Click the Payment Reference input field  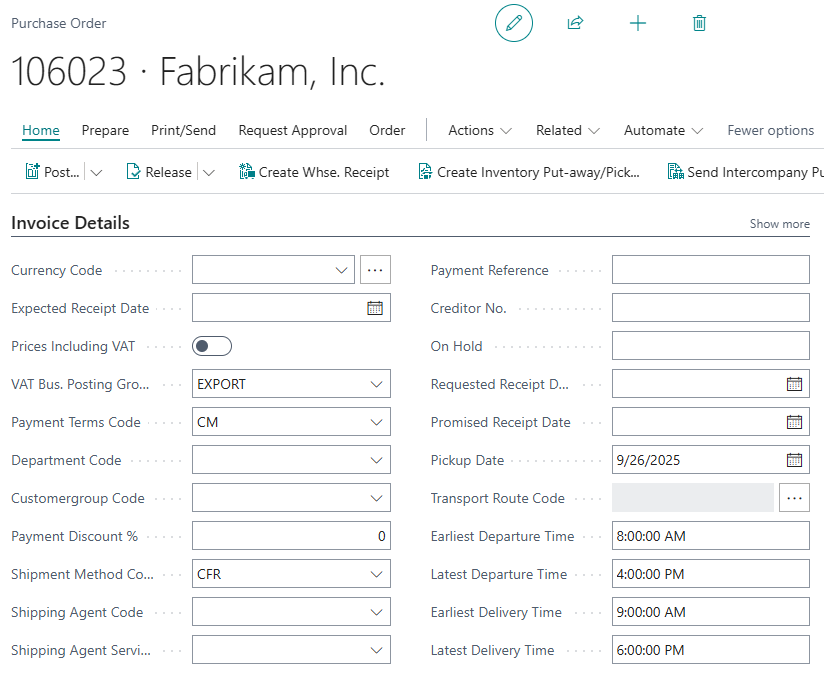710,270
